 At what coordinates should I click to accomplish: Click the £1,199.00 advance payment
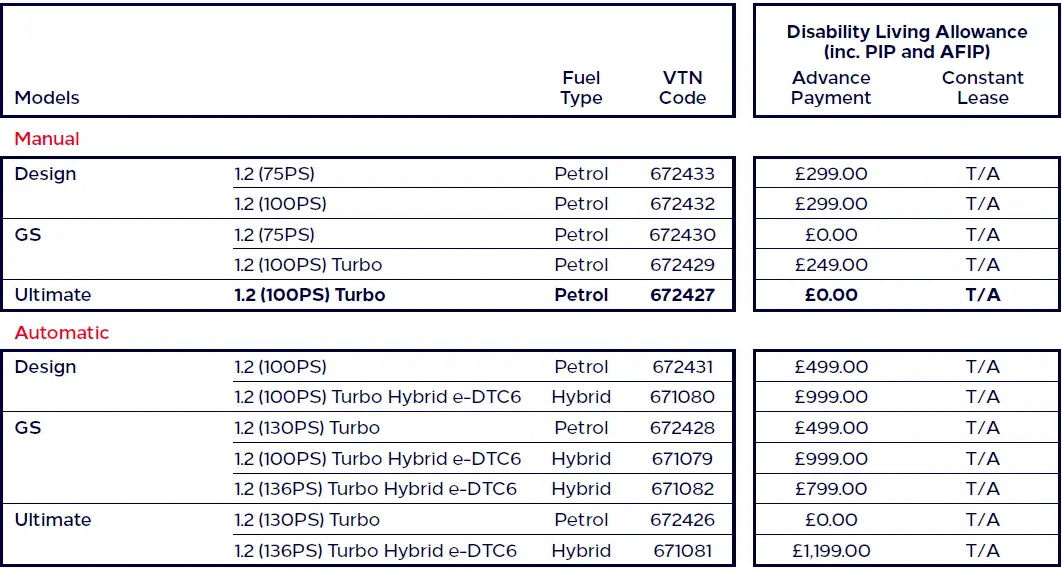(x=831, y=551)
